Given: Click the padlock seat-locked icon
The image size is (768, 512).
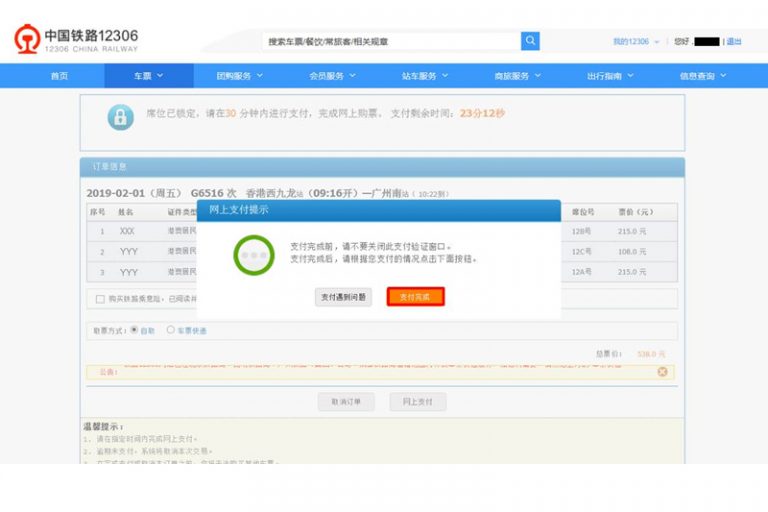Looking at the screenshot, I should [120, 117].
